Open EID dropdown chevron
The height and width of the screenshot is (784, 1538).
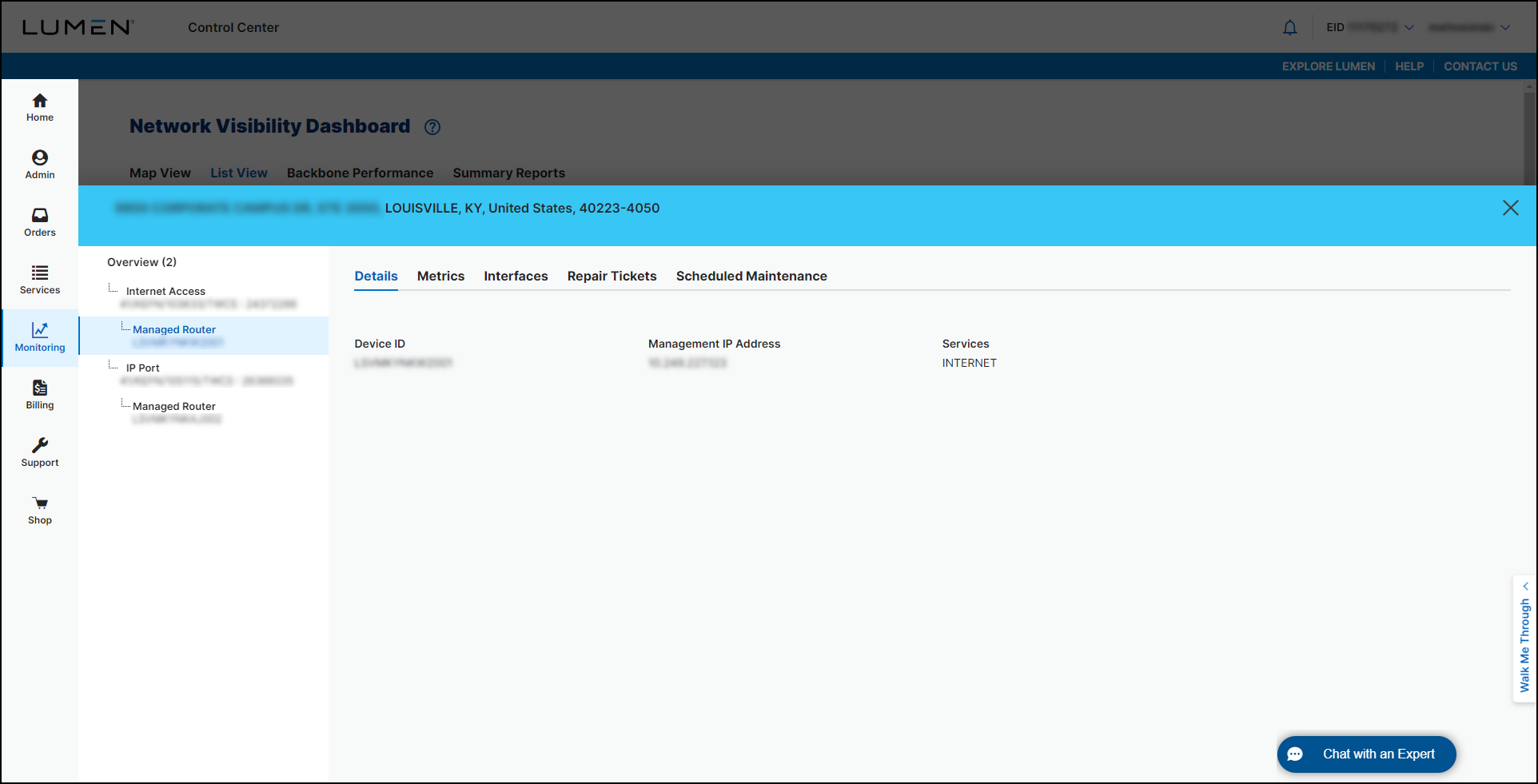(1409, 28)
